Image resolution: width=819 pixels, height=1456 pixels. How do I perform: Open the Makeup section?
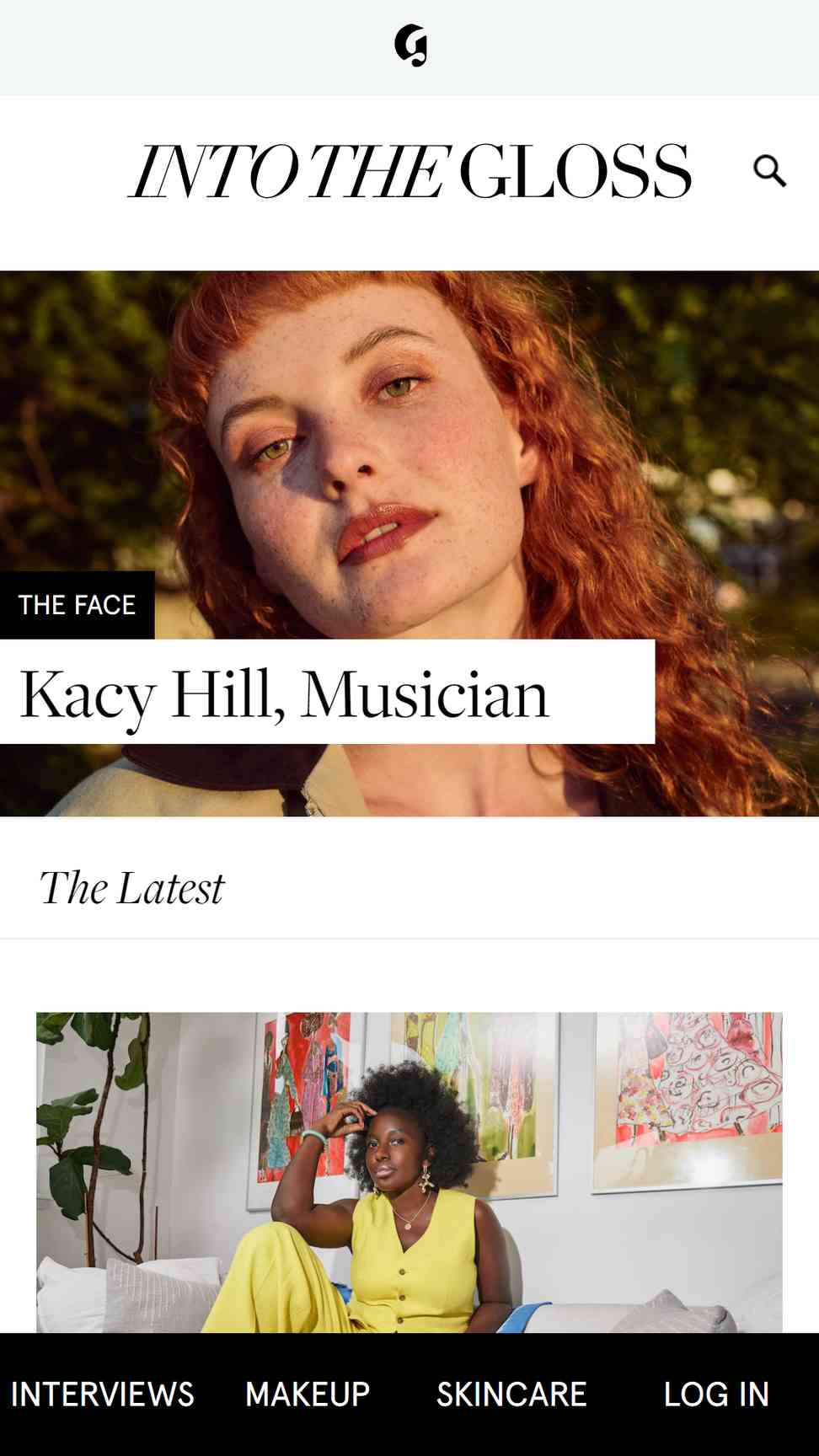click(x=308, y=1394)
